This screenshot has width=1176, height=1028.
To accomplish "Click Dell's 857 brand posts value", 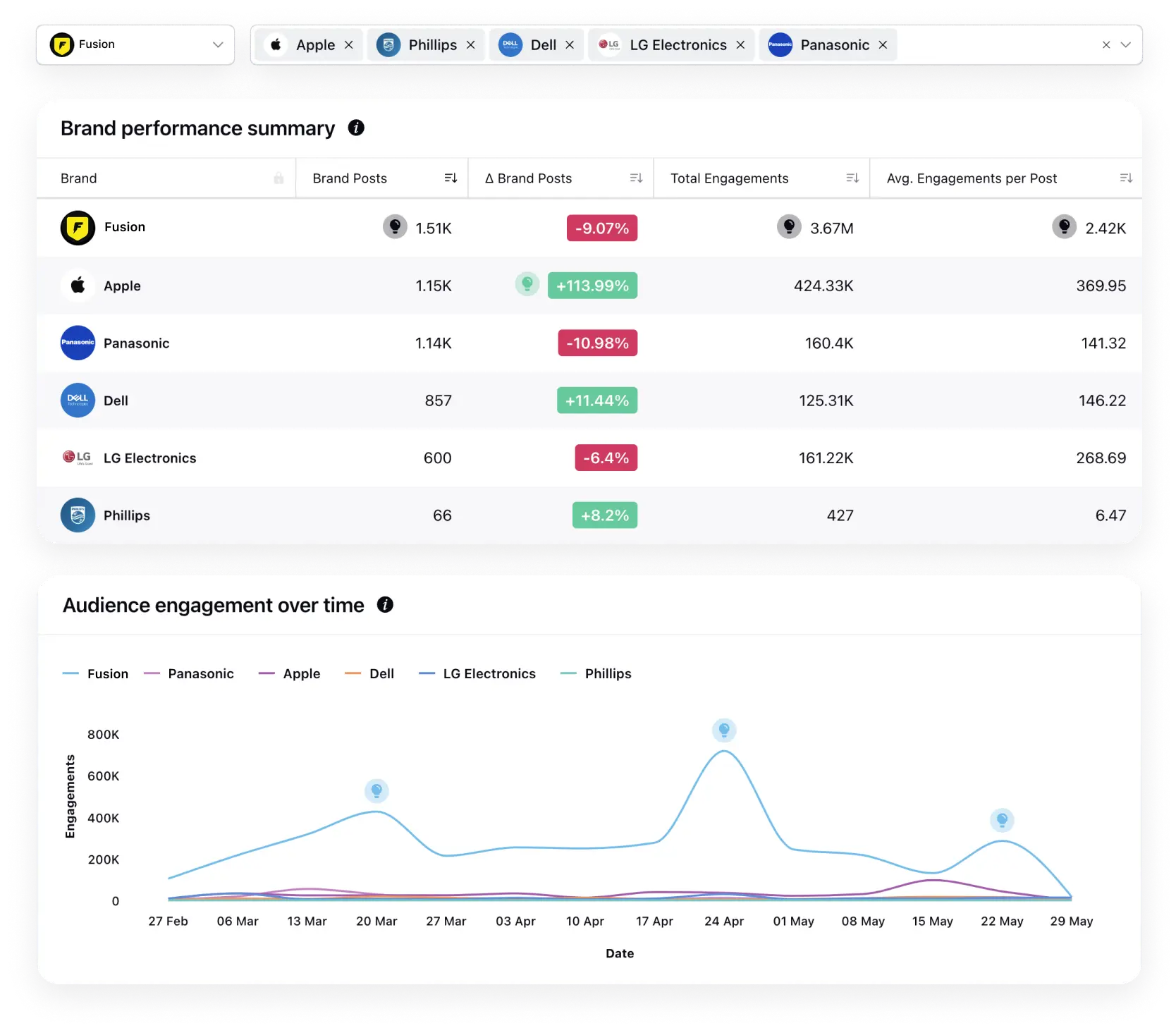I will [438, 400].
